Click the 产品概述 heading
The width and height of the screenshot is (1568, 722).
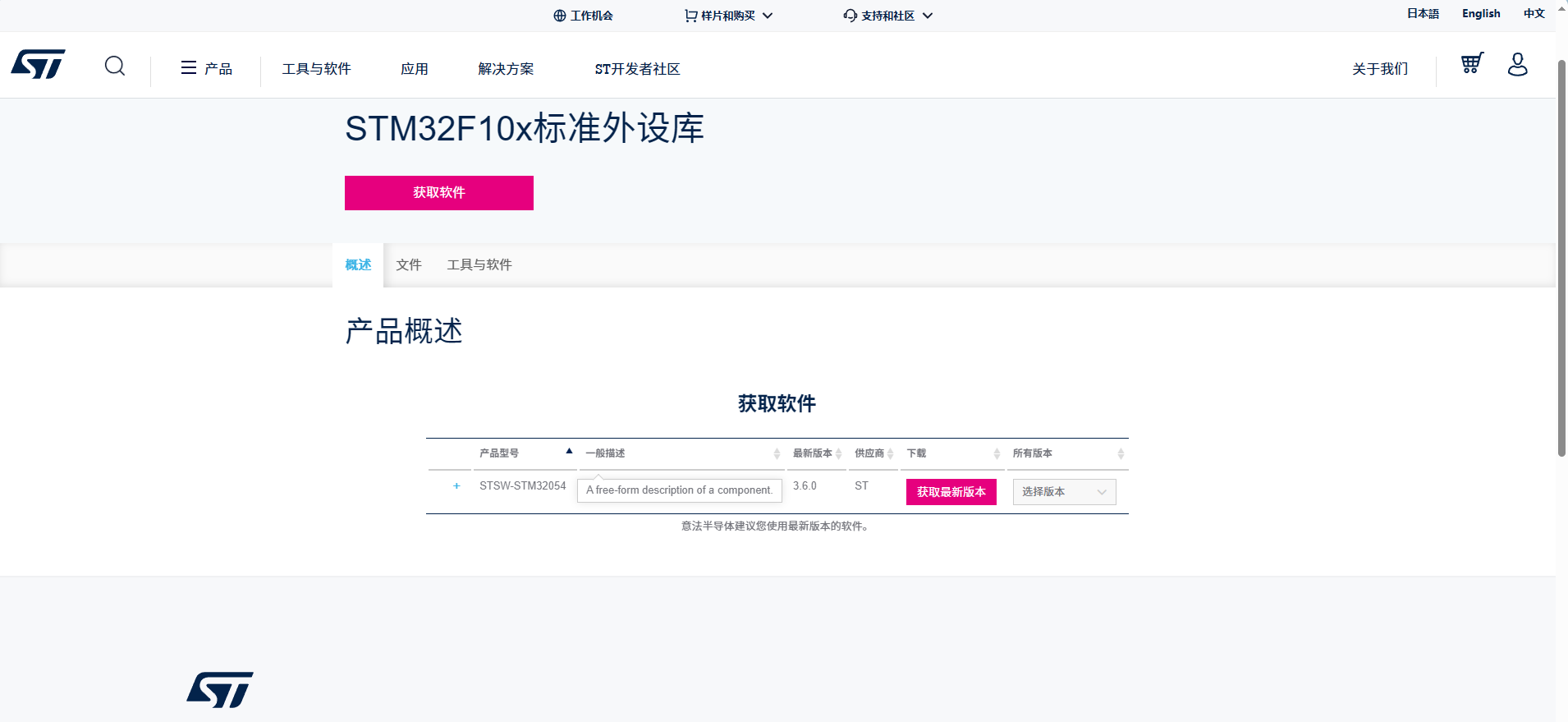[404, 332]
